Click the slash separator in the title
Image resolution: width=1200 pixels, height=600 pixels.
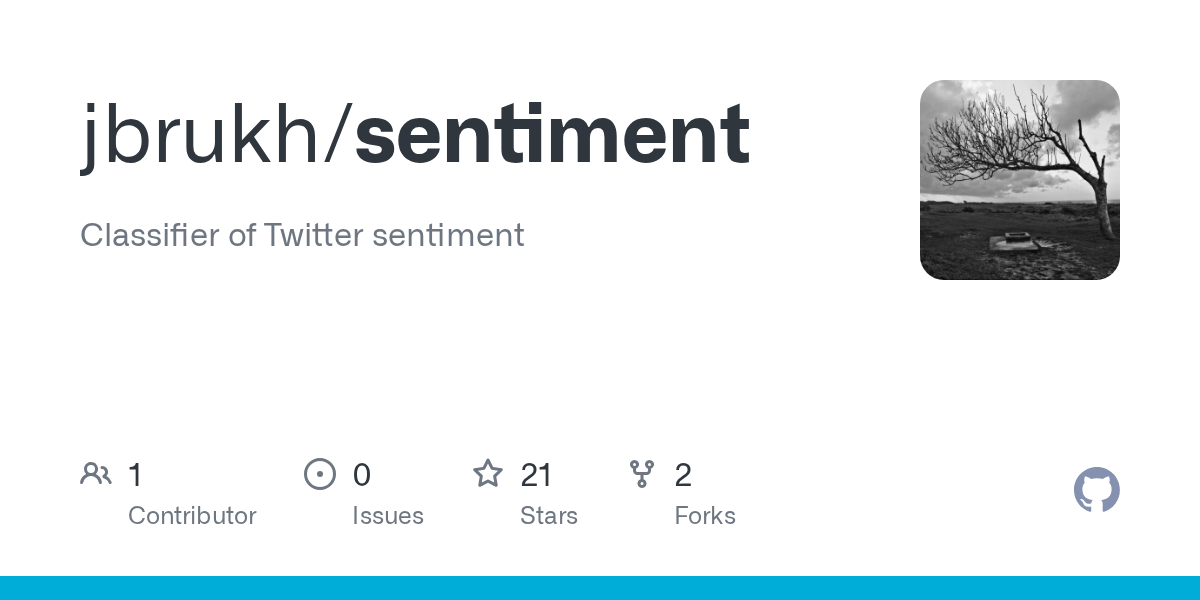click(339, 134)
